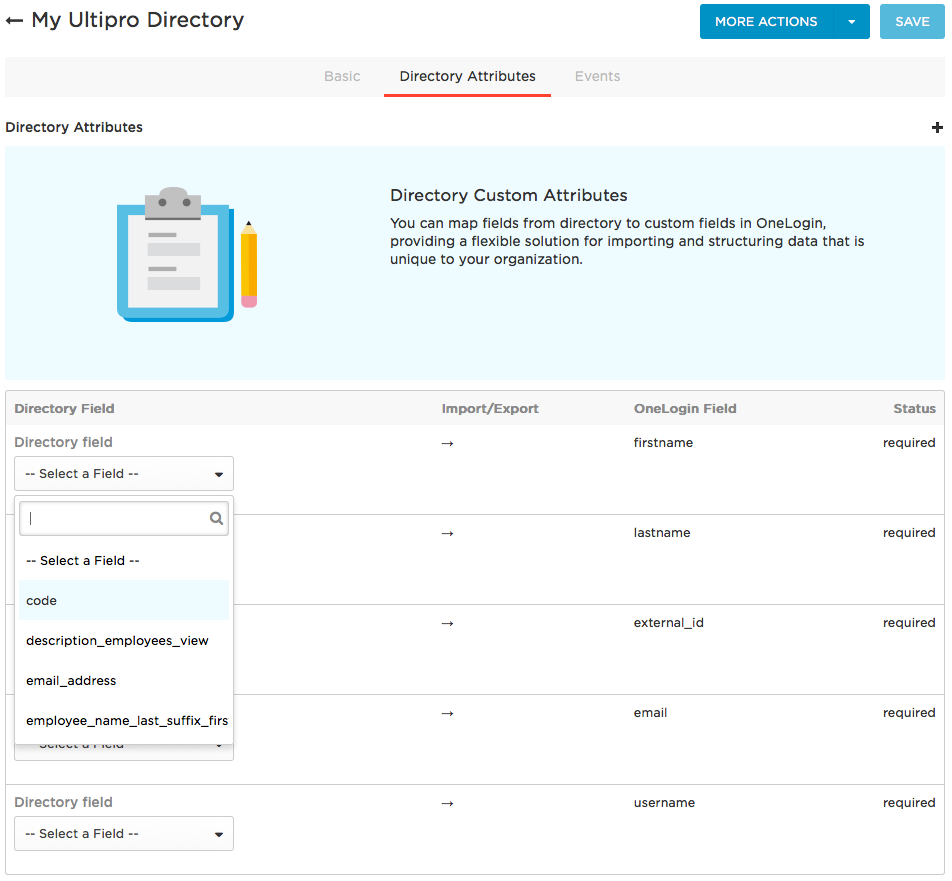Open the MORE ACTIONS dropdown arrow
Screen dimensions: 952x881
[851, 22]
